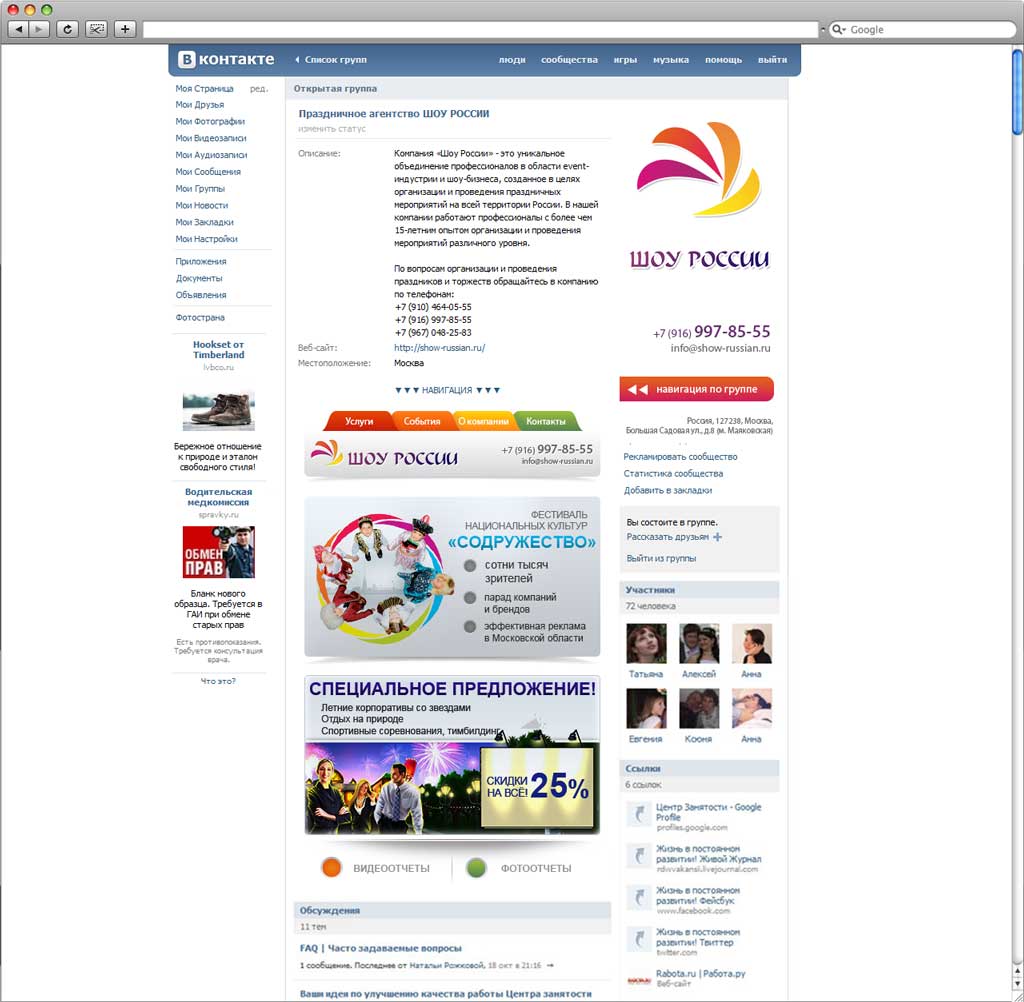Open сообщества in the header
This screenshot has height=1002, width=1024.
click(x=569, y=59)
